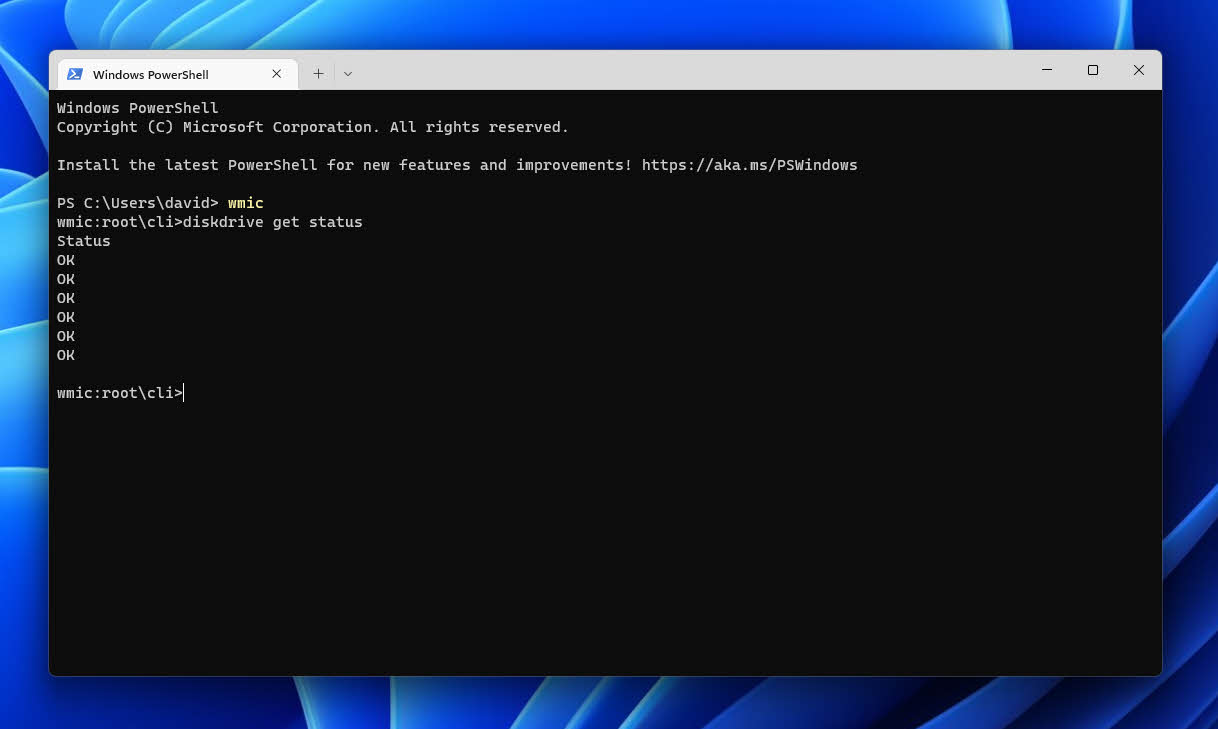
Task: Click the PS C:\Users\david> prompt
Action: [x=138, y=203]
